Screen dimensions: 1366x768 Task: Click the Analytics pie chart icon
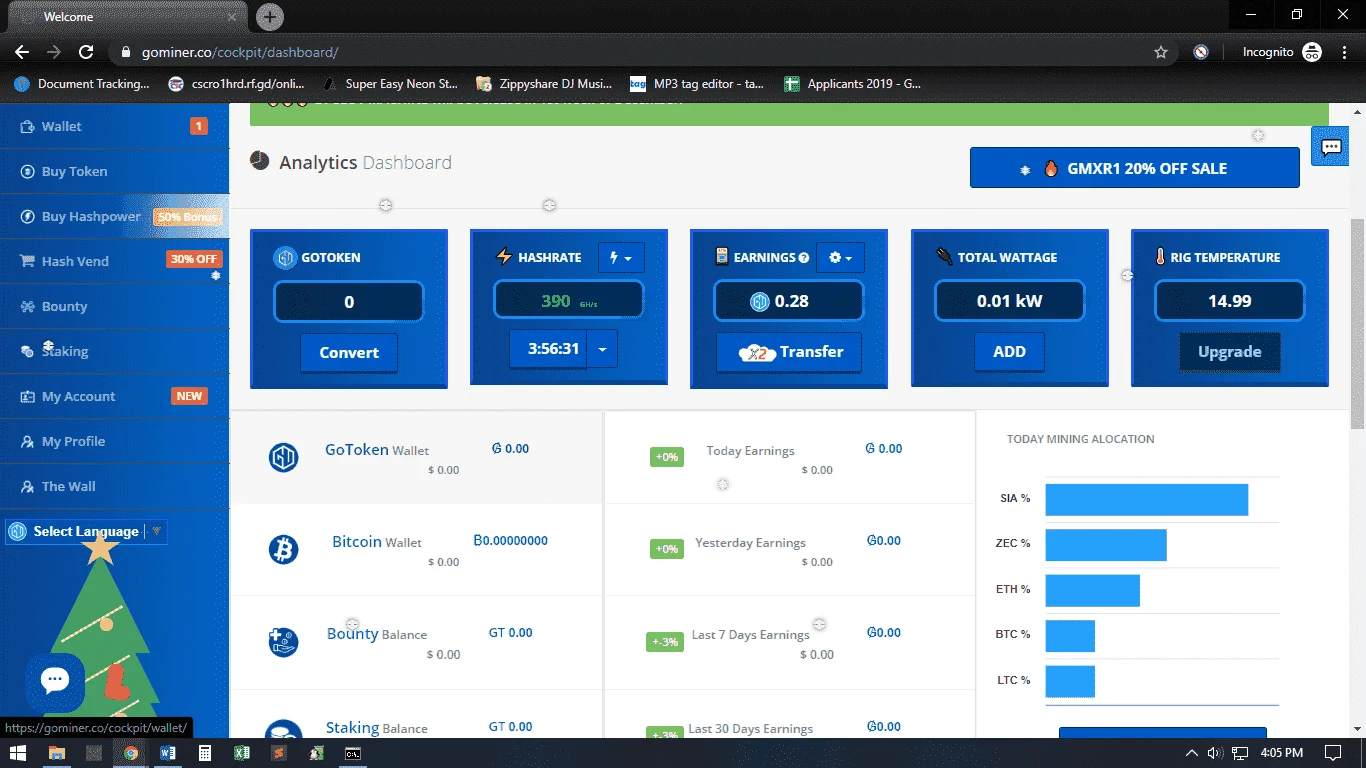(x=260, y=161)
